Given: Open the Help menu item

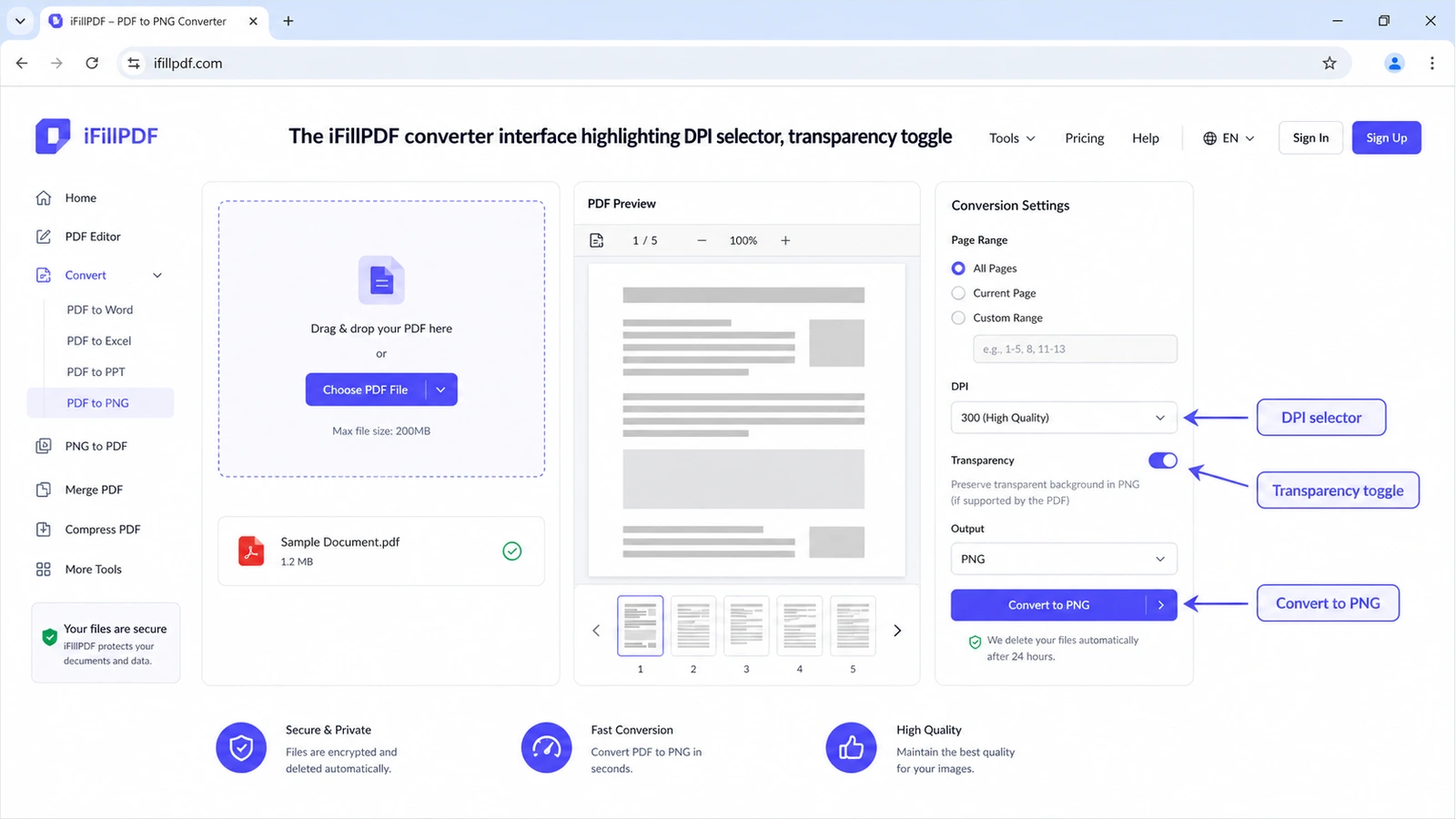Looking at the screenshot, I should pyautogui.click(x=1146, y=138).
